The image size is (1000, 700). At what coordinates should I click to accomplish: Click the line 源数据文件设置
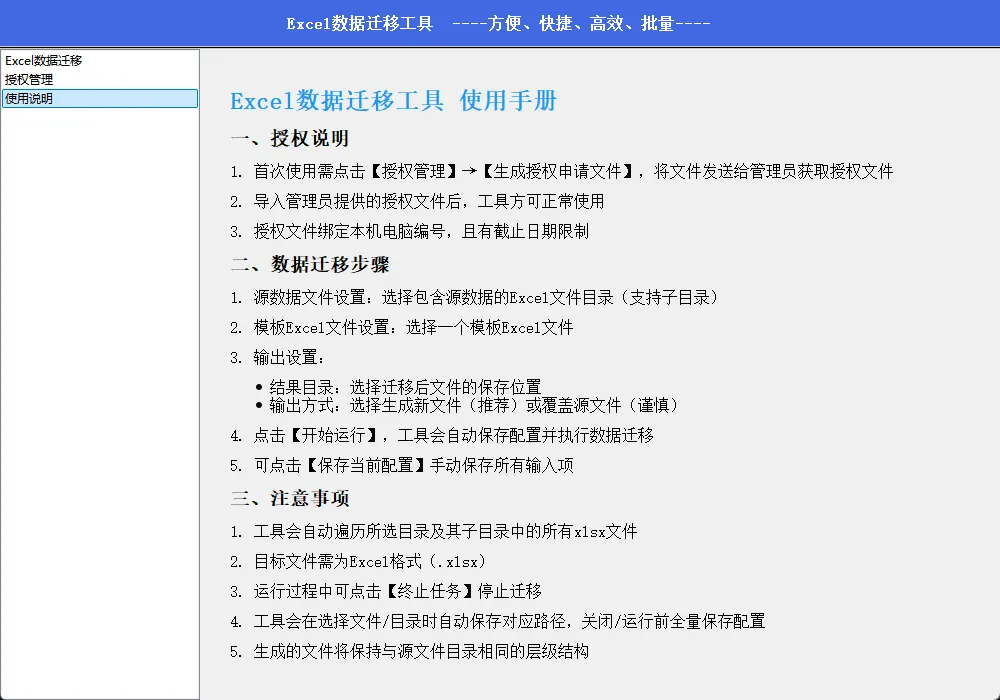(474, 297)
